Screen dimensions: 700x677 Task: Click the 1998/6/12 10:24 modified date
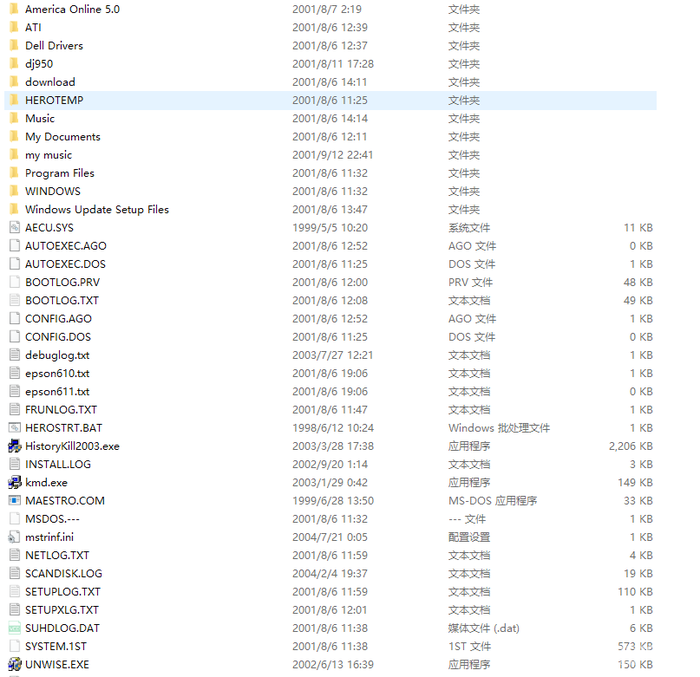(x=333, y=428)
